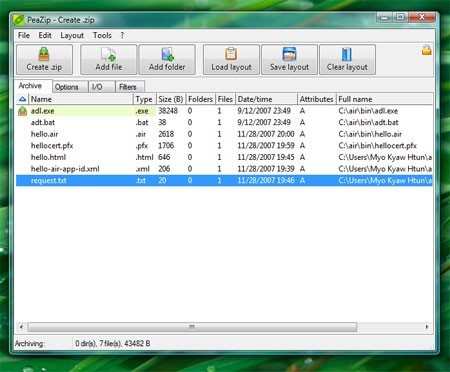
Task: Switch to the Filters tab
Action: 128,87
